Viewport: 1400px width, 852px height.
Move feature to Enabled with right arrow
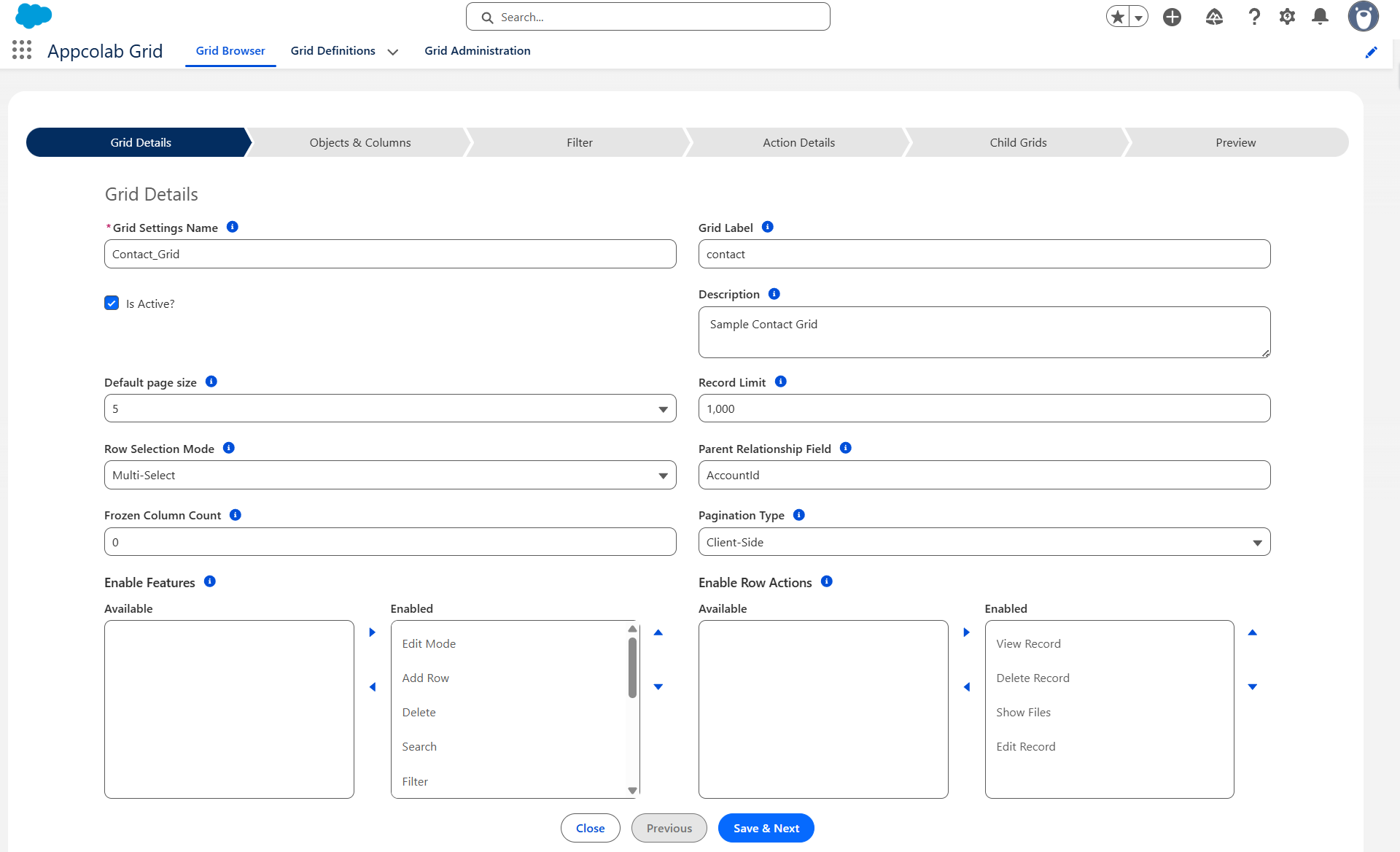pyautogui.click(x=373, y=632)
